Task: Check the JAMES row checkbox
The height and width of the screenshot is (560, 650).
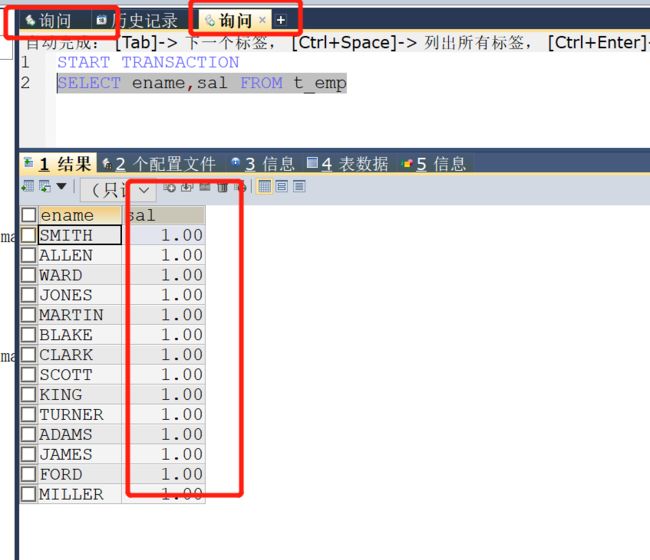Action: point(29,454)
